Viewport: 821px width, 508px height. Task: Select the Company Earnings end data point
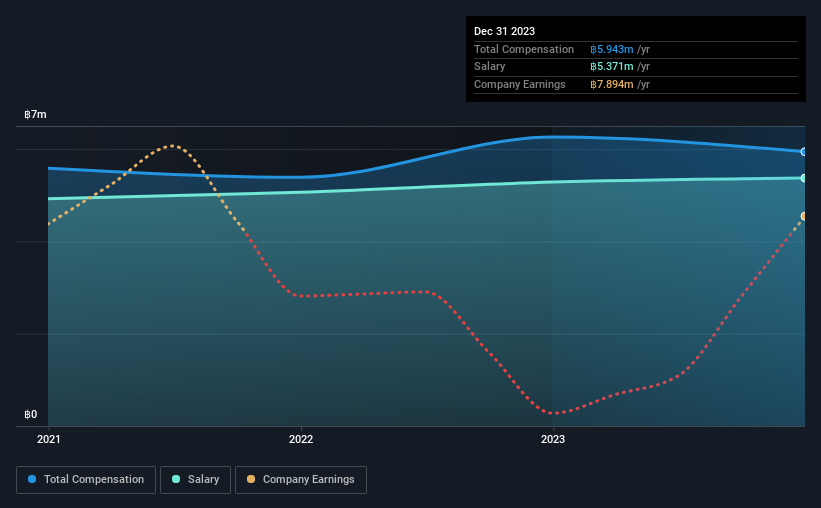pos(804,216)
